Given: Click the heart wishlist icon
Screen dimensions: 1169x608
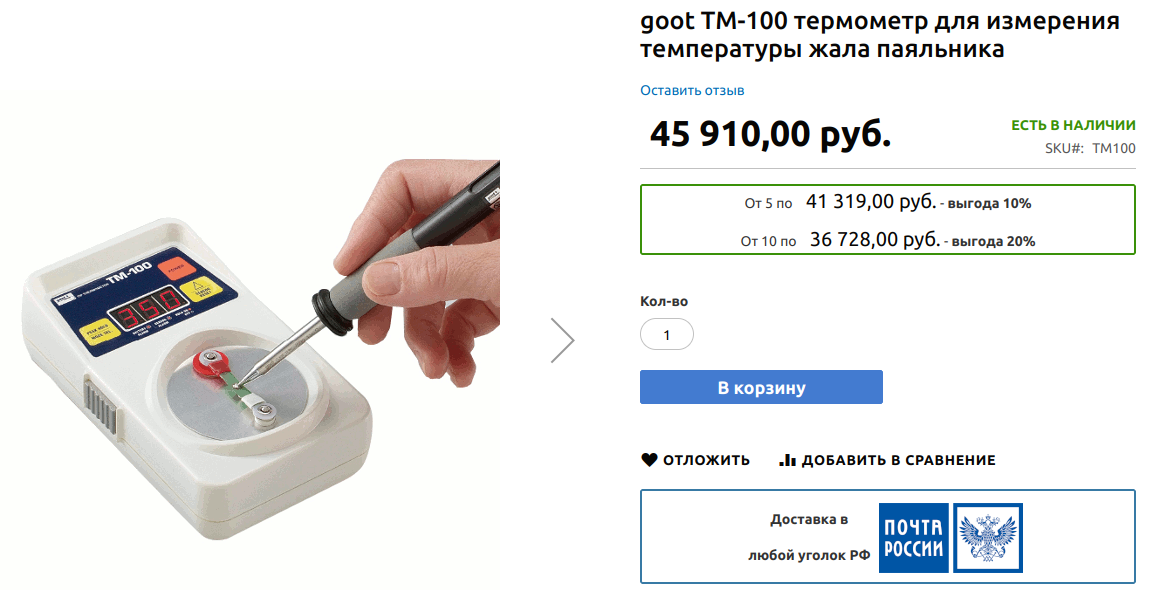Looking at the screenshot, I should click(649, 460).
